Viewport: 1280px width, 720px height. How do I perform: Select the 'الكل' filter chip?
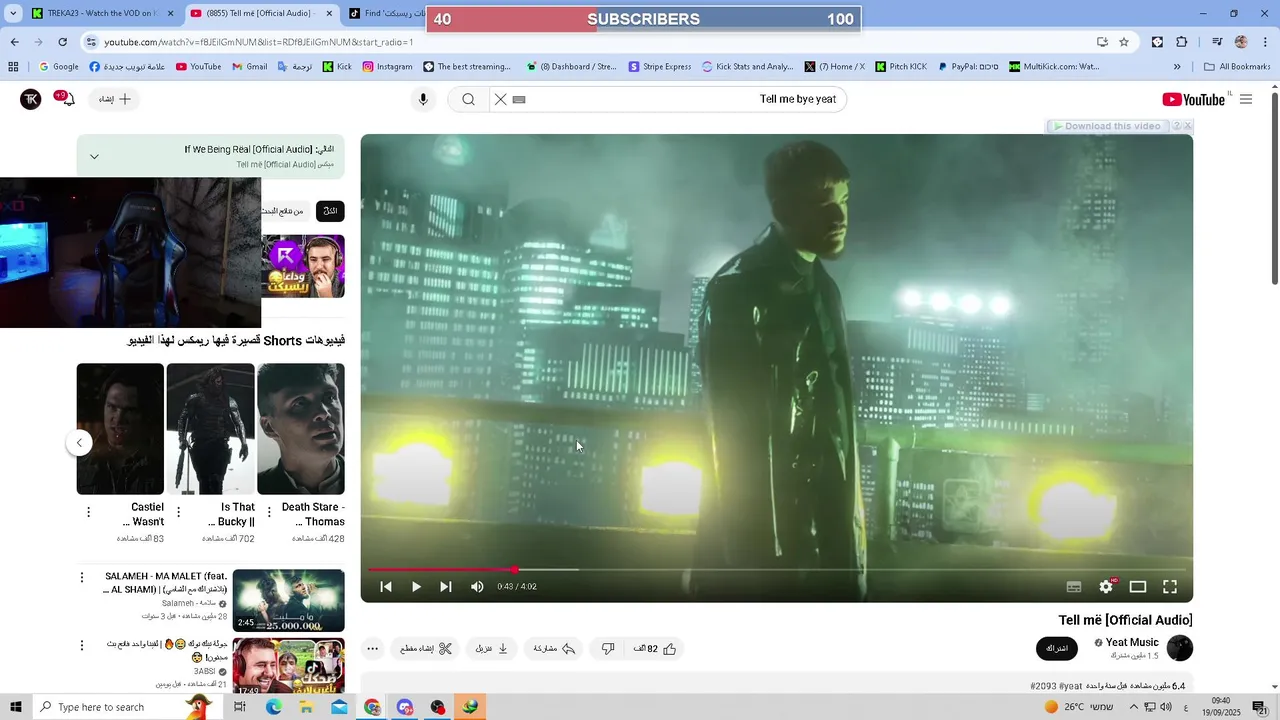click(330, 211)
